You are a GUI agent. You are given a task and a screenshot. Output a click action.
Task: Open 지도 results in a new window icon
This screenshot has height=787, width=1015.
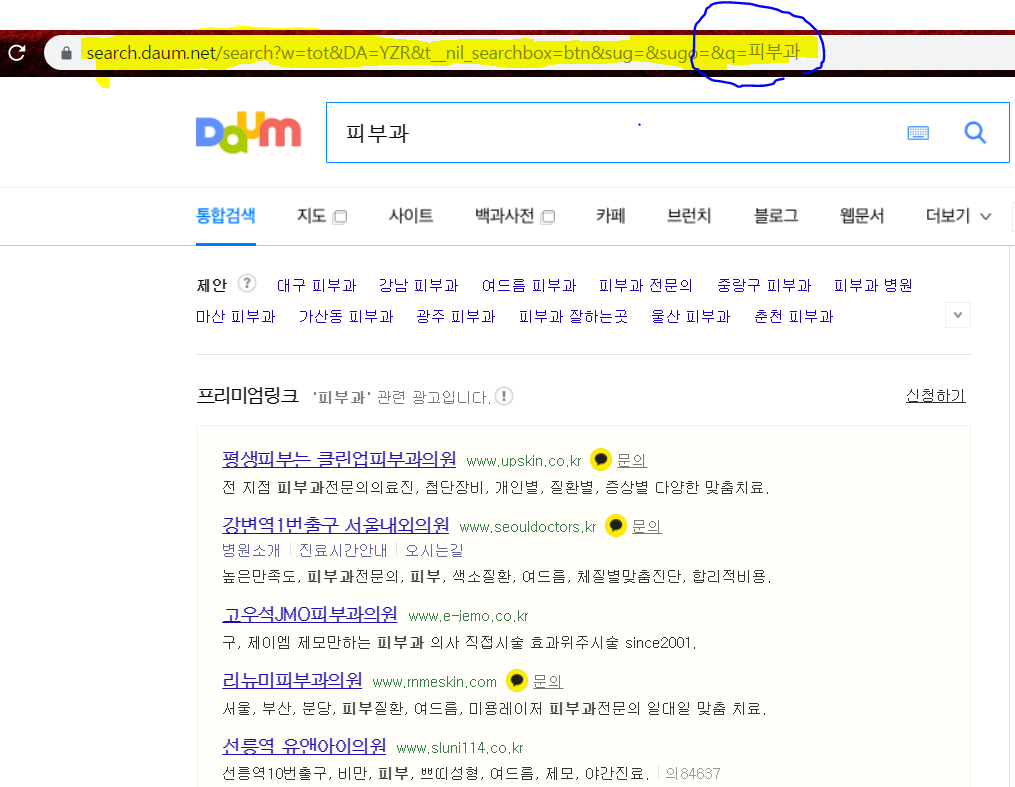click(340, 217)
